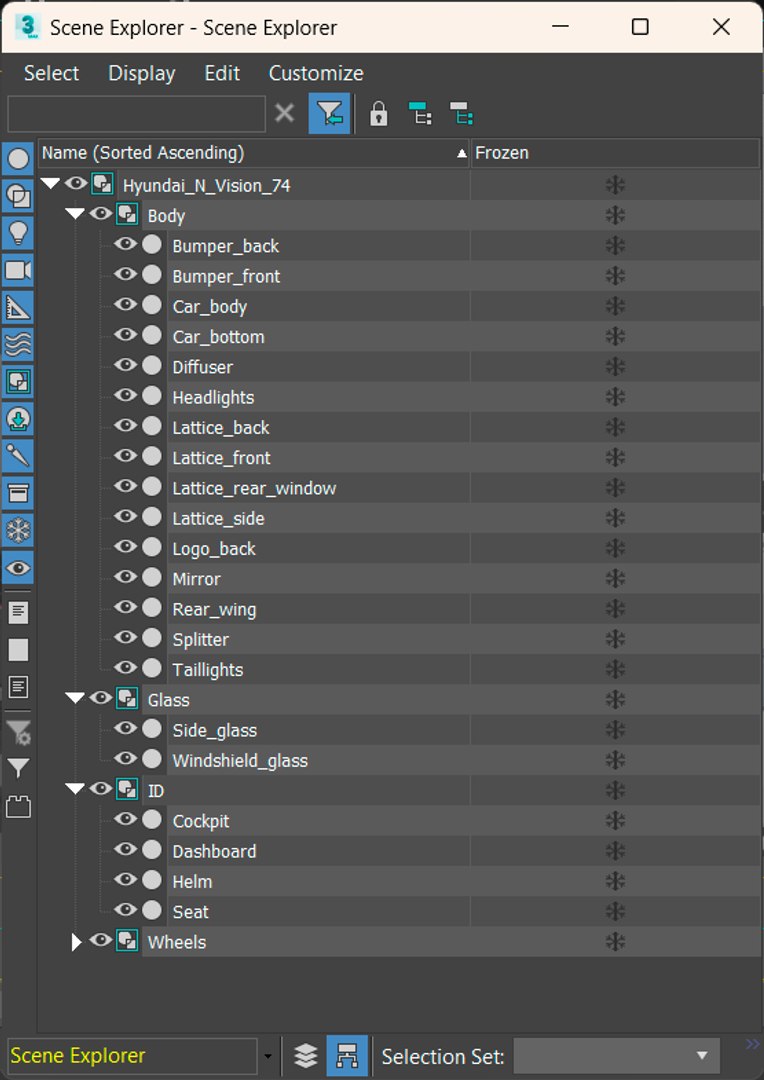
Task: Click Display None square icon in sidebar
Action: (x=18, y=650)
